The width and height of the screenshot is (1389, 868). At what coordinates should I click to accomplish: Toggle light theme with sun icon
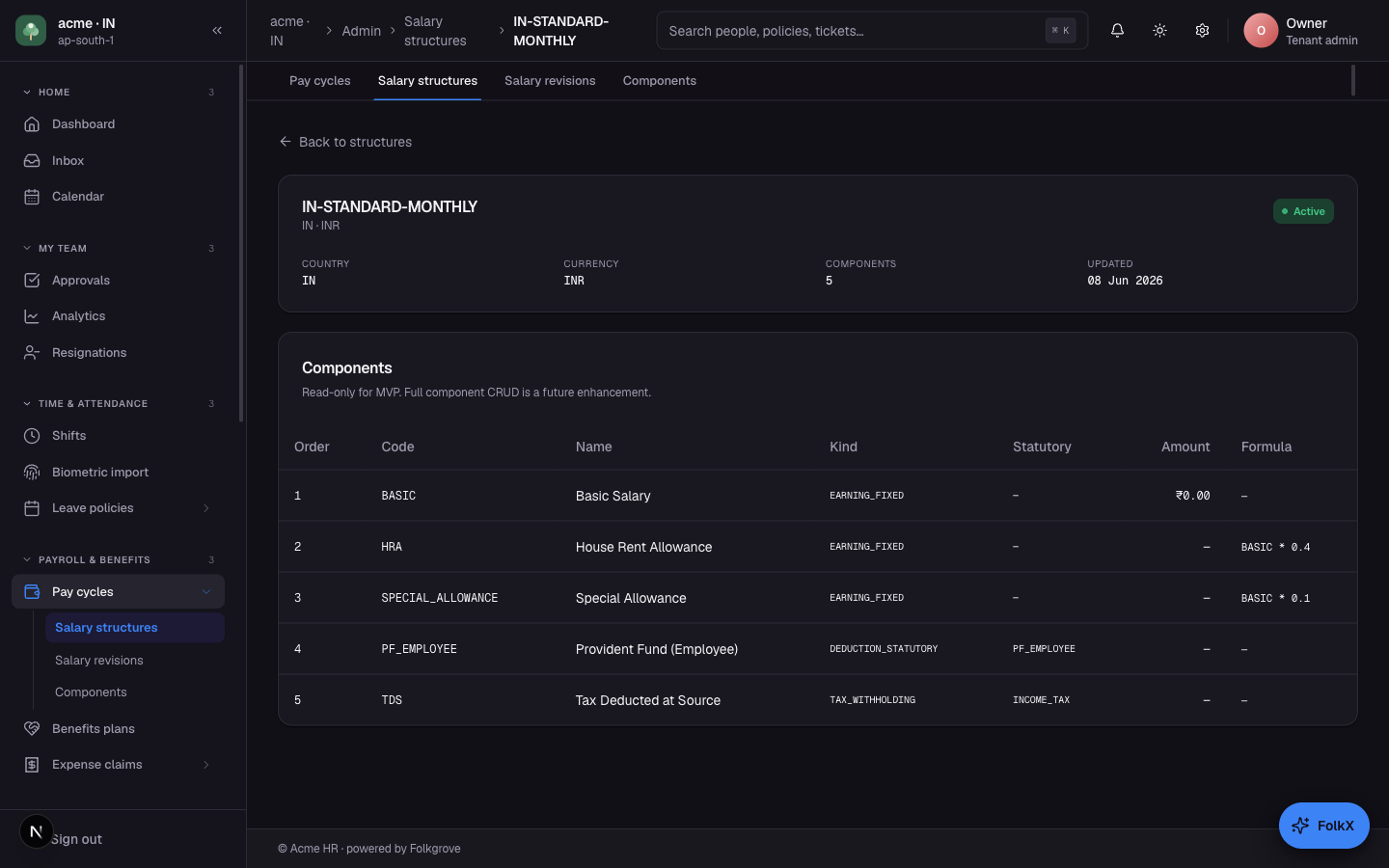(x=1159, y=31)
